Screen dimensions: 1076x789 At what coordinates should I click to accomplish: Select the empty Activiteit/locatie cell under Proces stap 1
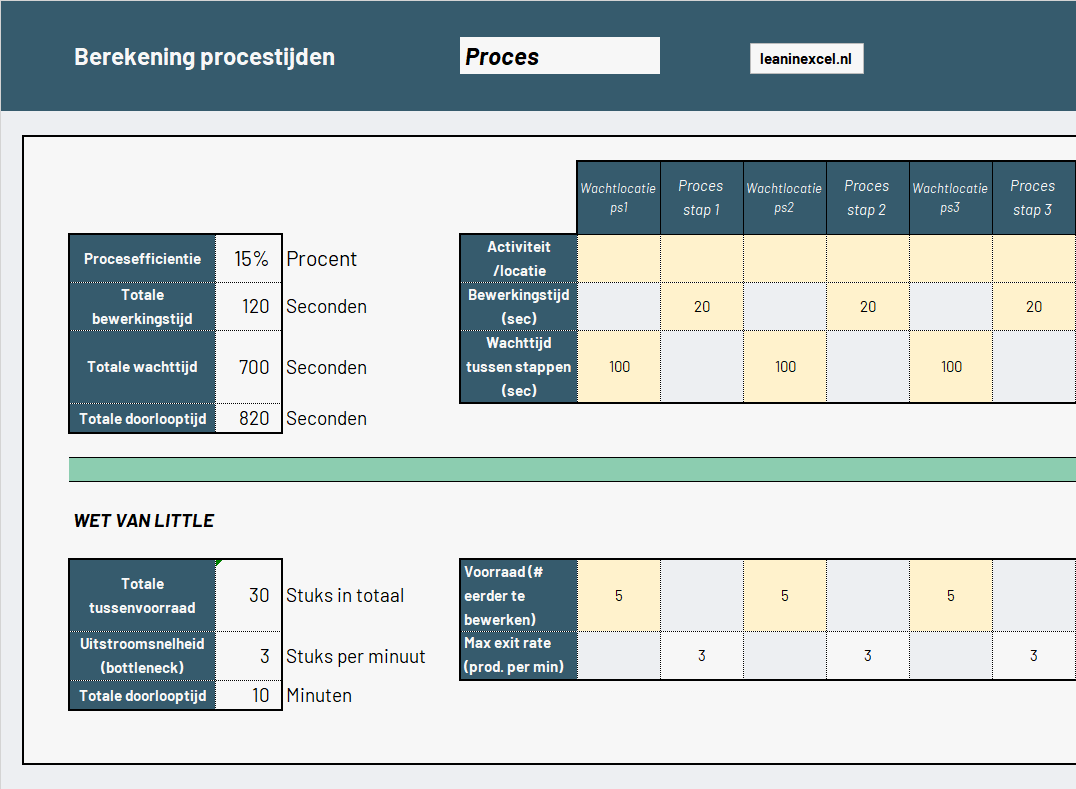coord(701,258)
